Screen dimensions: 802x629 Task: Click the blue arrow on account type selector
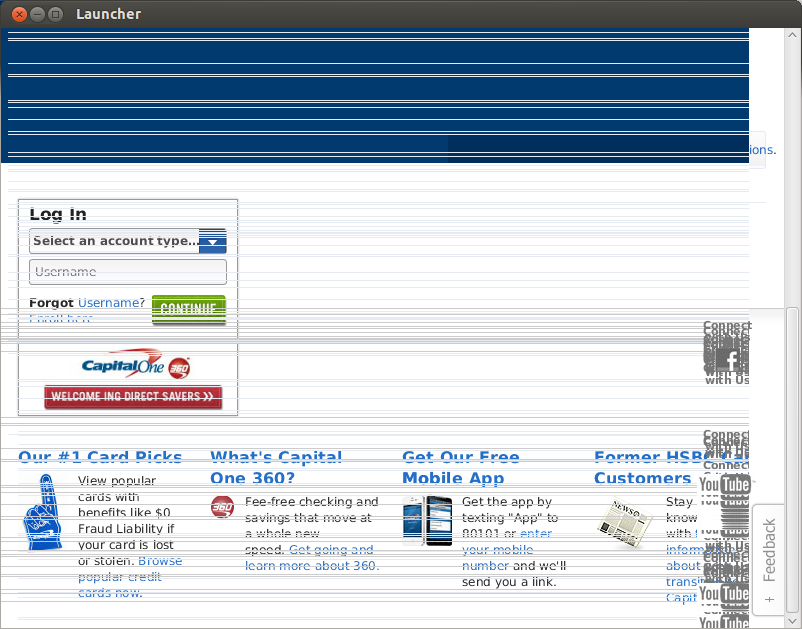tap(213, 242)
